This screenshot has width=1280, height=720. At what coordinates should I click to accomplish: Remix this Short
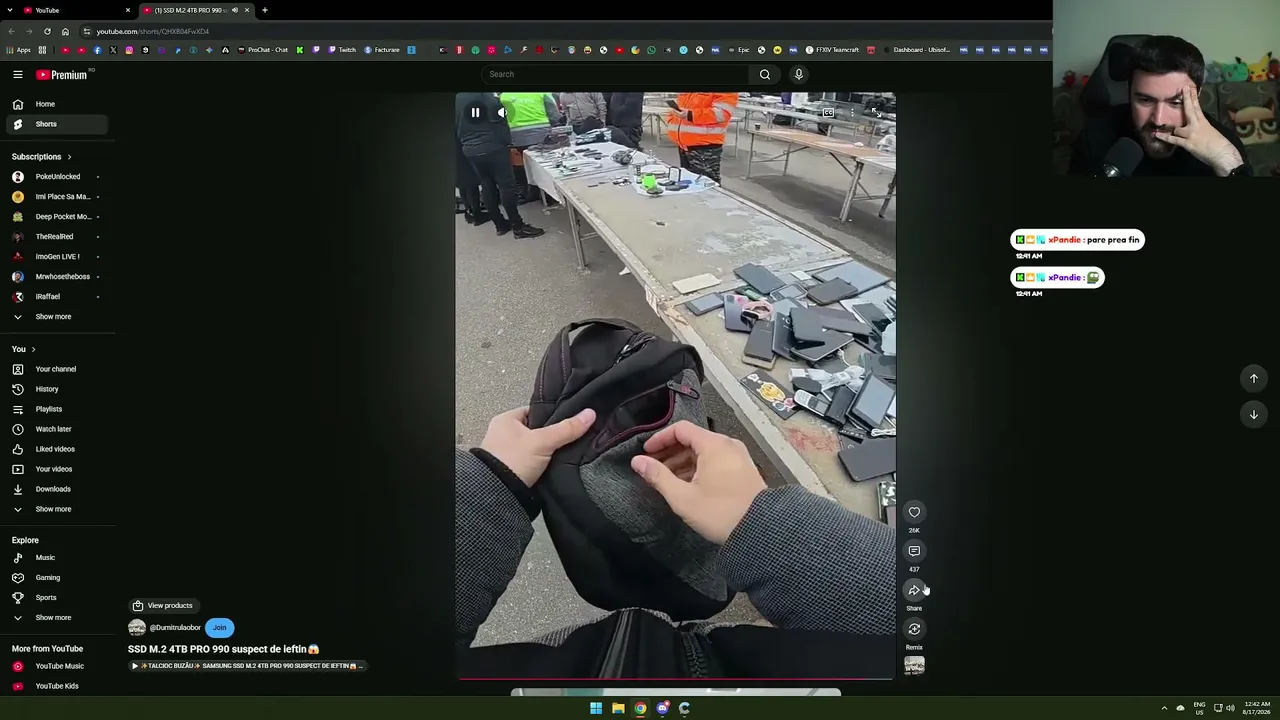(x=914, y=629)
